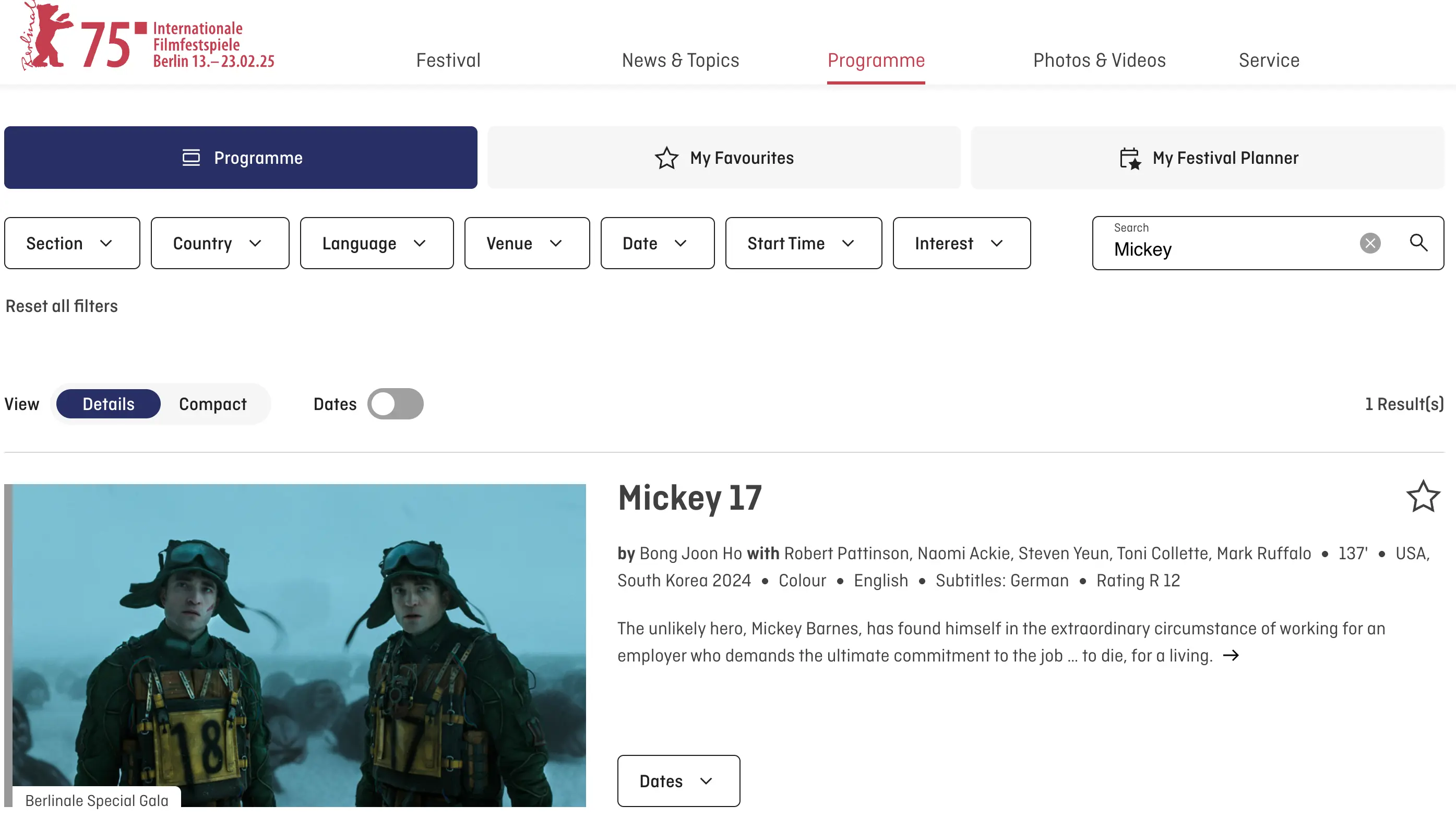Click the Mickey 17 film still thumbnail
Image resolution: width=1456 pixels, height=818 pixels.
(299, 644)
